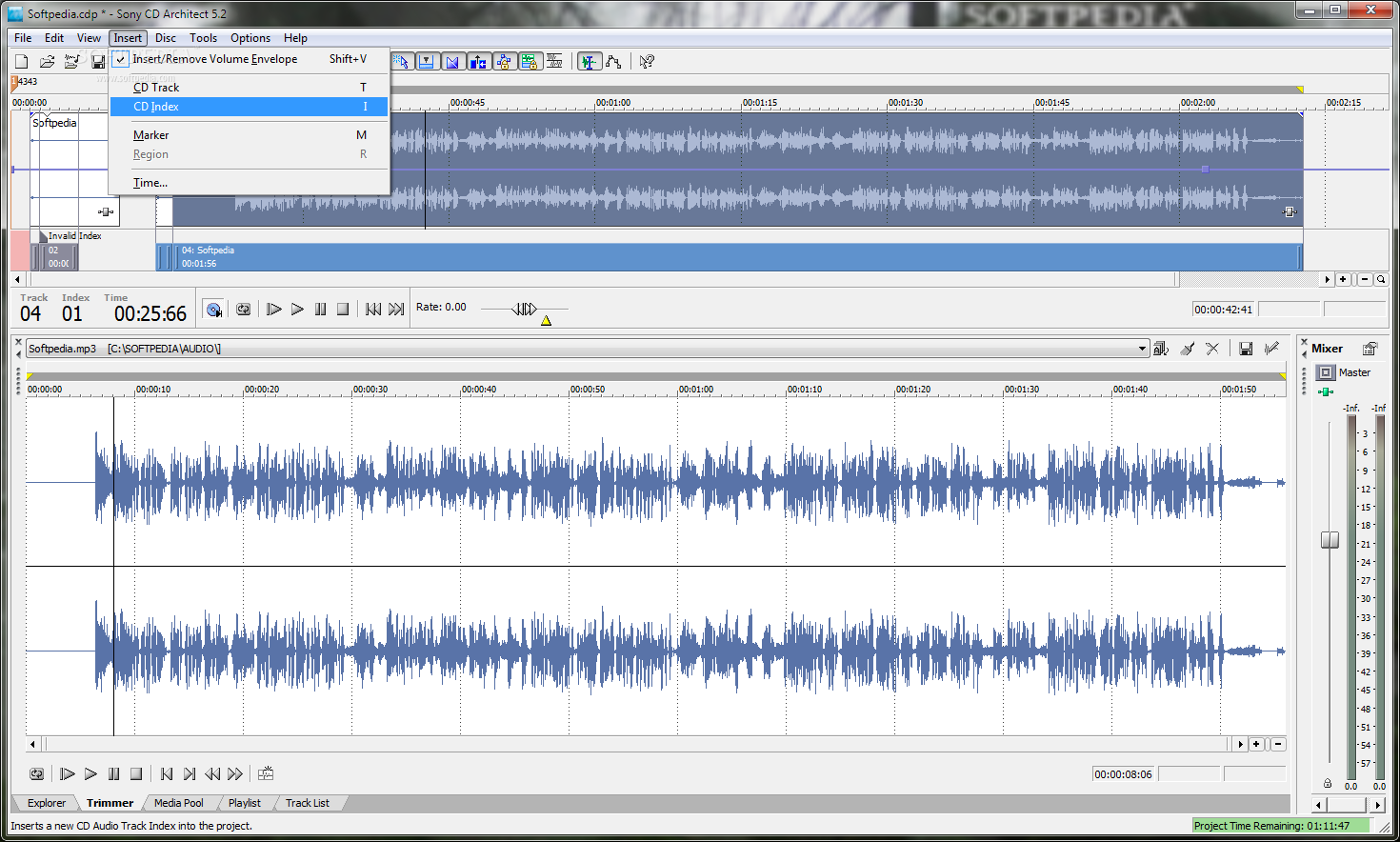Open the Options menu
The width and height of the screenshot is (1400, 842).
click(250, 38)
